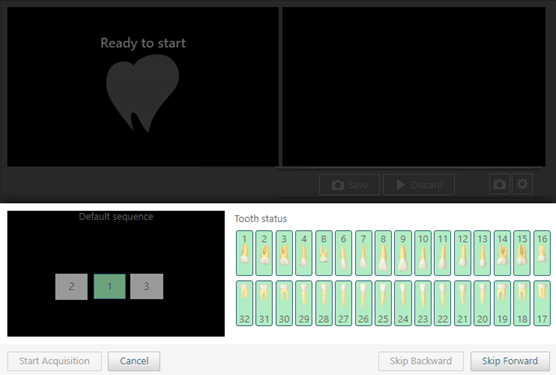Image resolution: width=556 pixels, height=375 pixels.
Task: Select tooth 17 in the lower row
Action: 542,303
